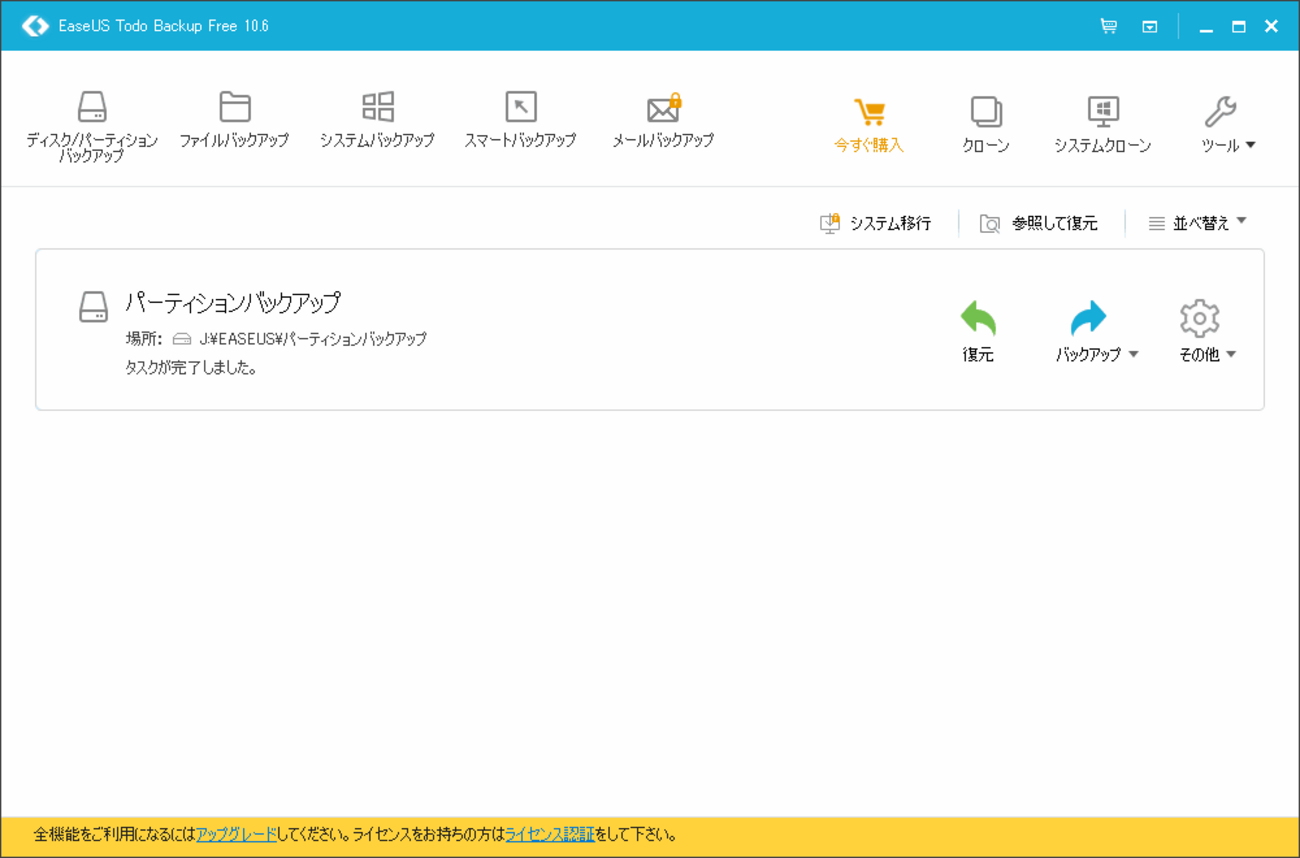Launch System Clone (システムクローン)
This screenshot has height=858, width=1300.
(x=1103, y=125)
